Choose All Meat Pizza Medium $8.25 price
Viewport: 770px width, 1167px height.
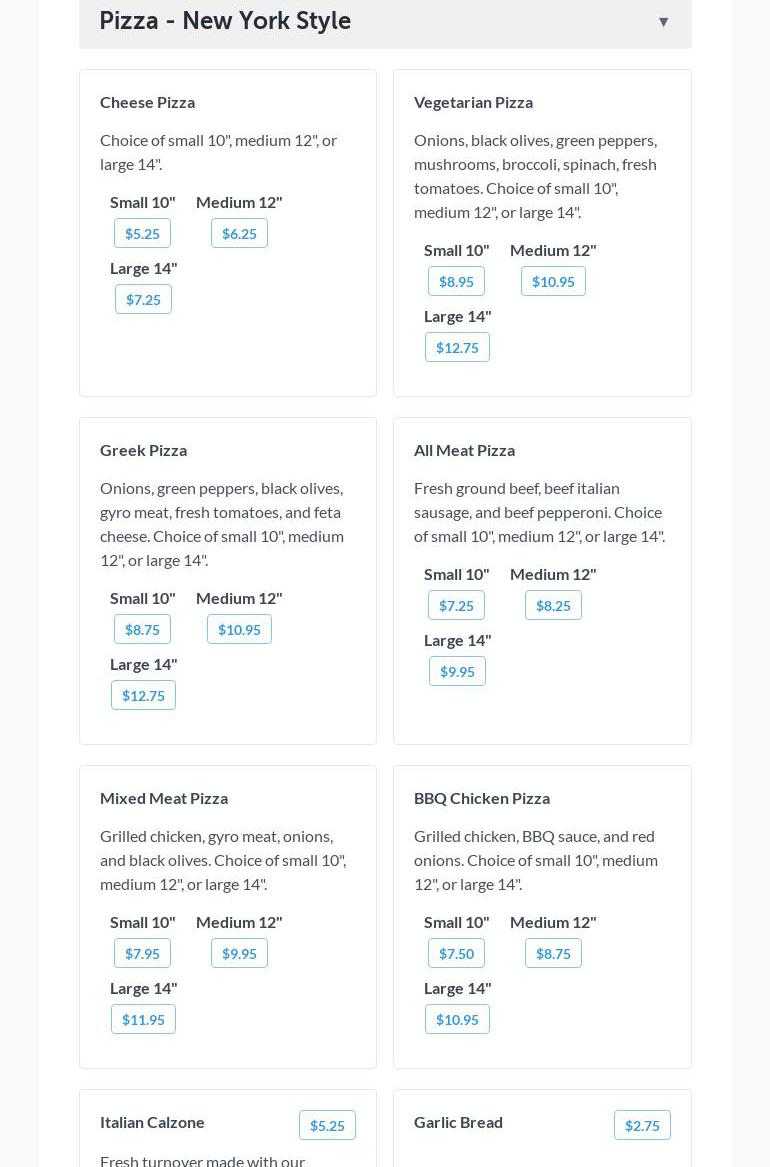click(553, 605)
